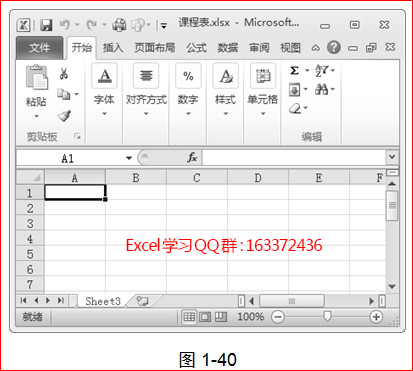Click the Copy icon in clipboard group
The width and height of the screenshot is (413, 371).
[63, 94]
